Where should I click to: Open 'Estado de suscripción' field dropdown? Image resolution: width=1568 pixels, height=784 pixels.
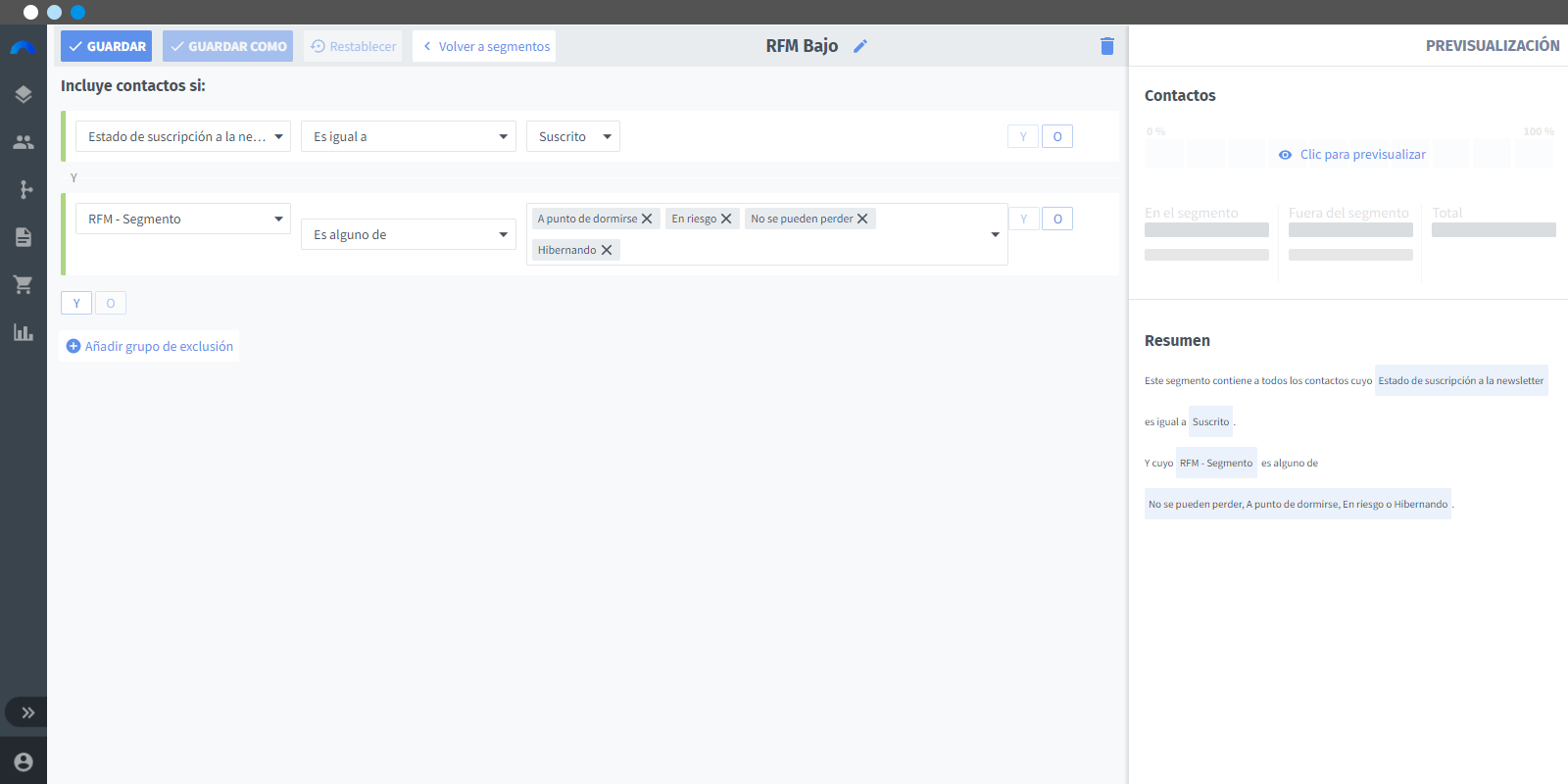coord(183,136)
